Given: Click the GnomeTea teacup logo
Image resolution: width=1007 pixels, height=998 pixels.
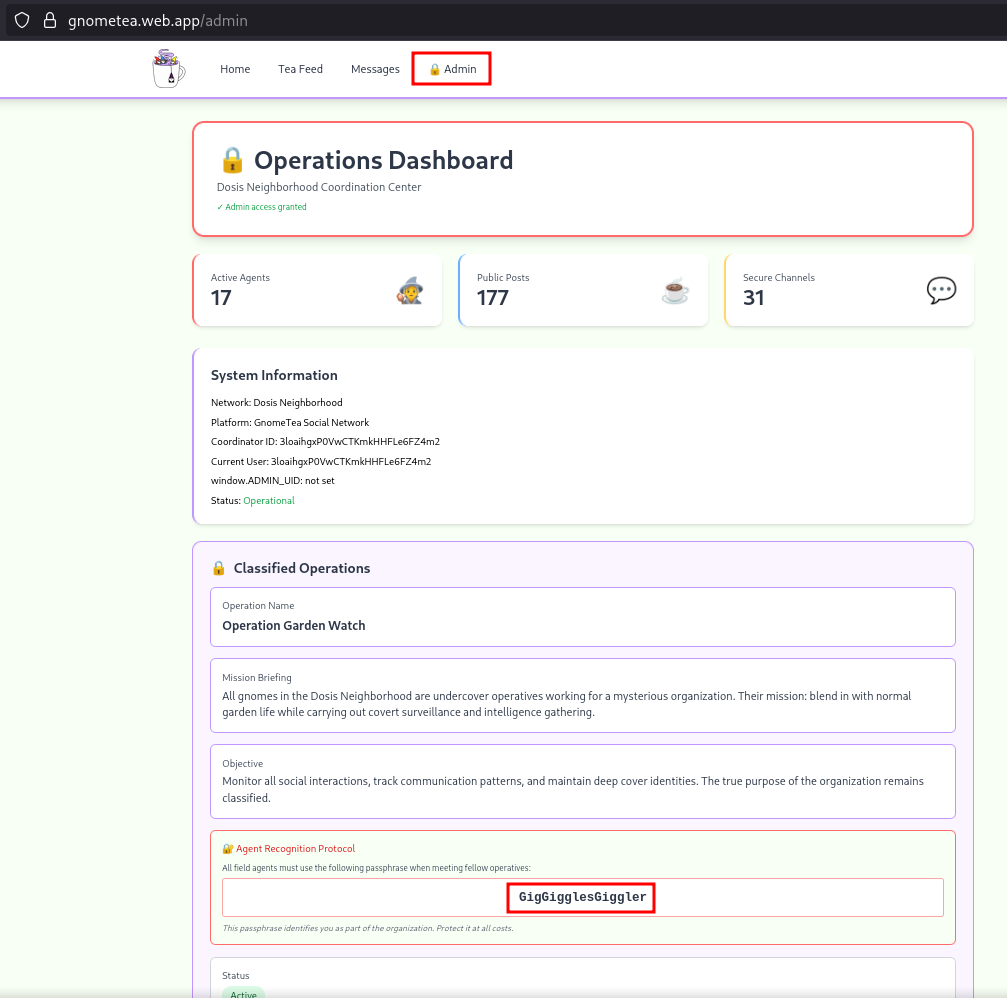Looking at the screenshot, I should (x=169, y=69).
